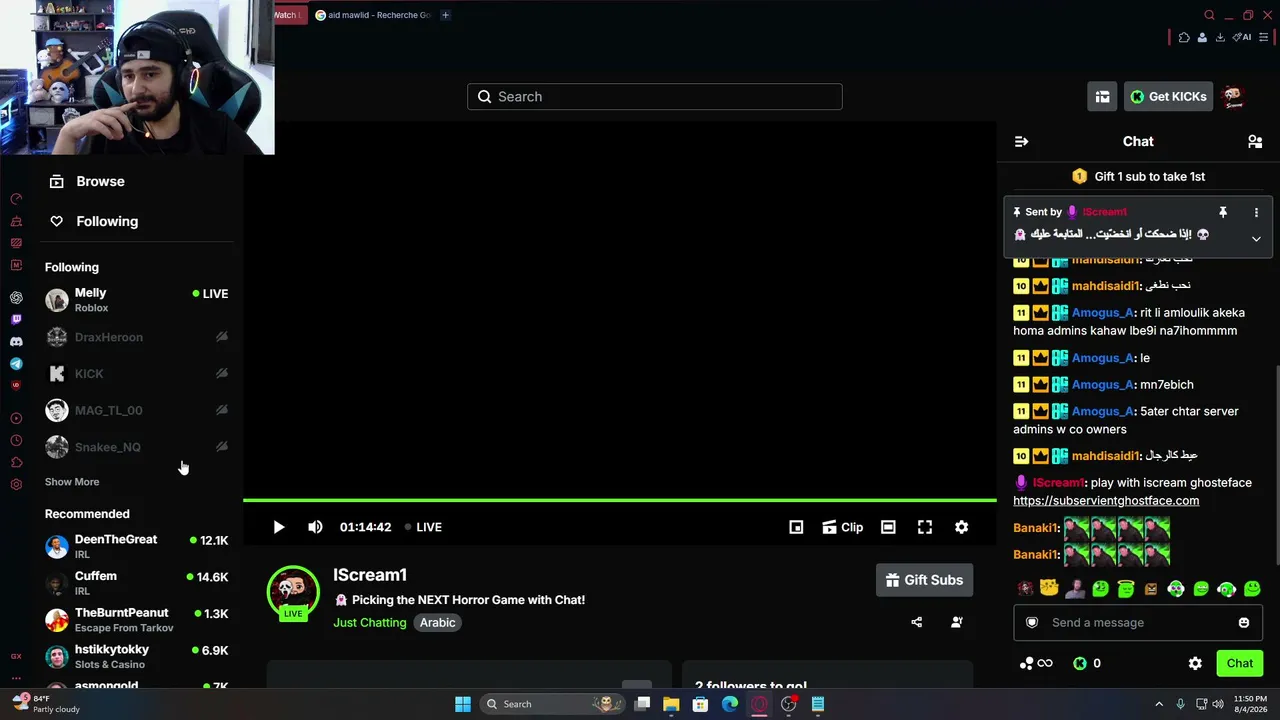1280x720 pixels.
Task: Open the offline DraxHeroon channel
Action: [136, 337]
